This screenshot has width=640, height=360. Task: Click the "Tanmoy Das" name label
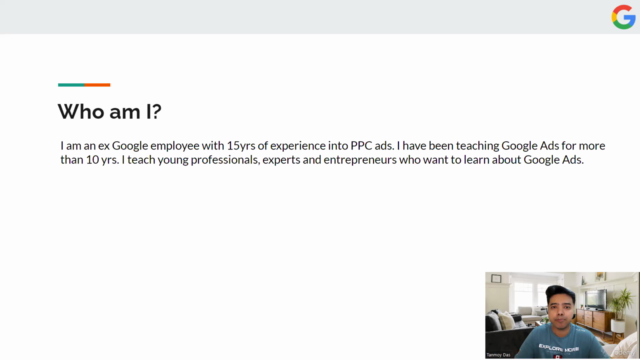pyautogui.click(x=498, y=355)
